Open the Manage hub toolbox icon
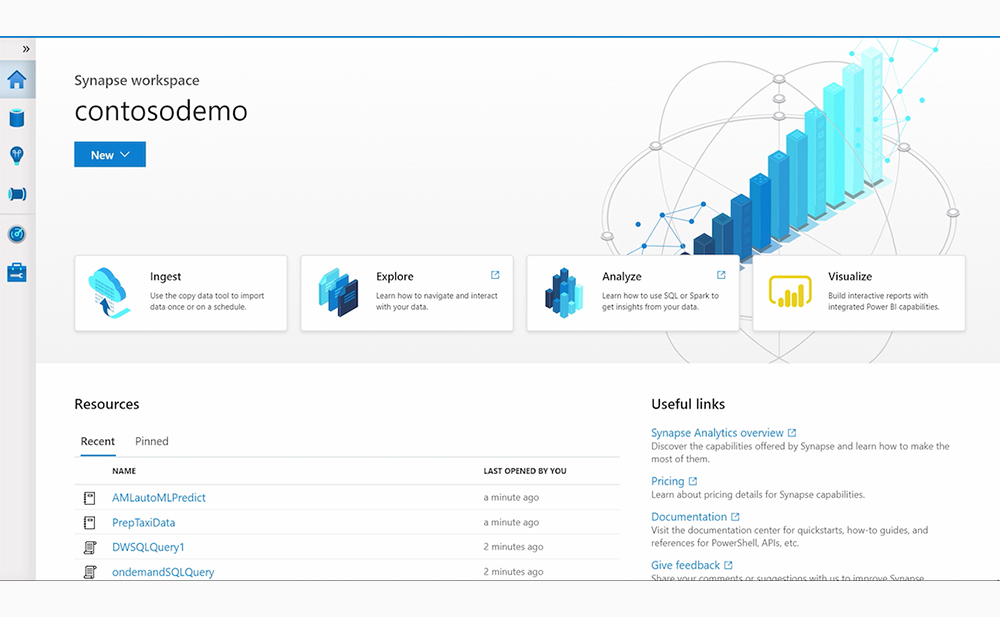Screen dimensions: 1000x617 pos(16,271)
